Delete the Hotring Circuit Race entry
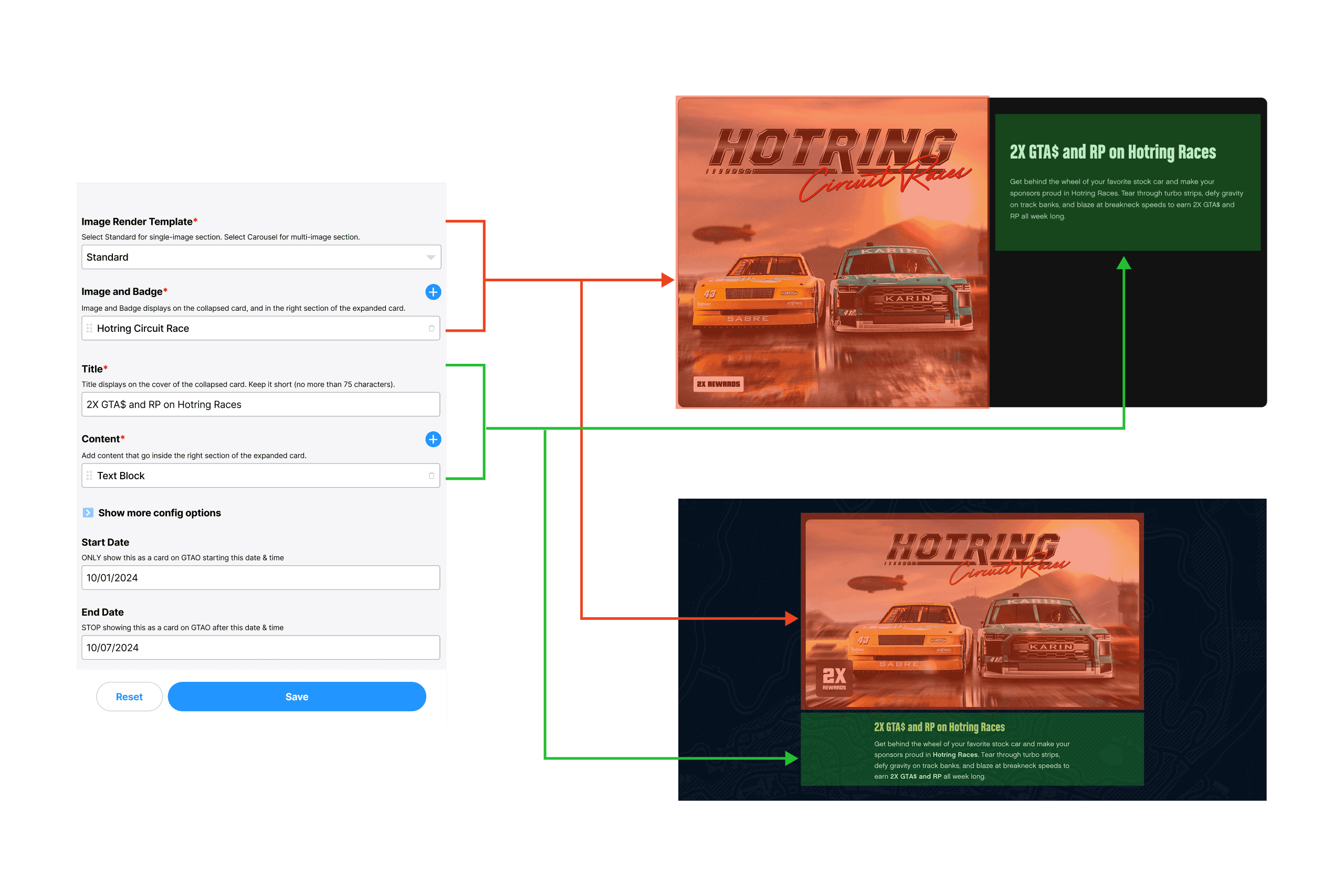1344x896 pixels. click(x=432, y=328)
